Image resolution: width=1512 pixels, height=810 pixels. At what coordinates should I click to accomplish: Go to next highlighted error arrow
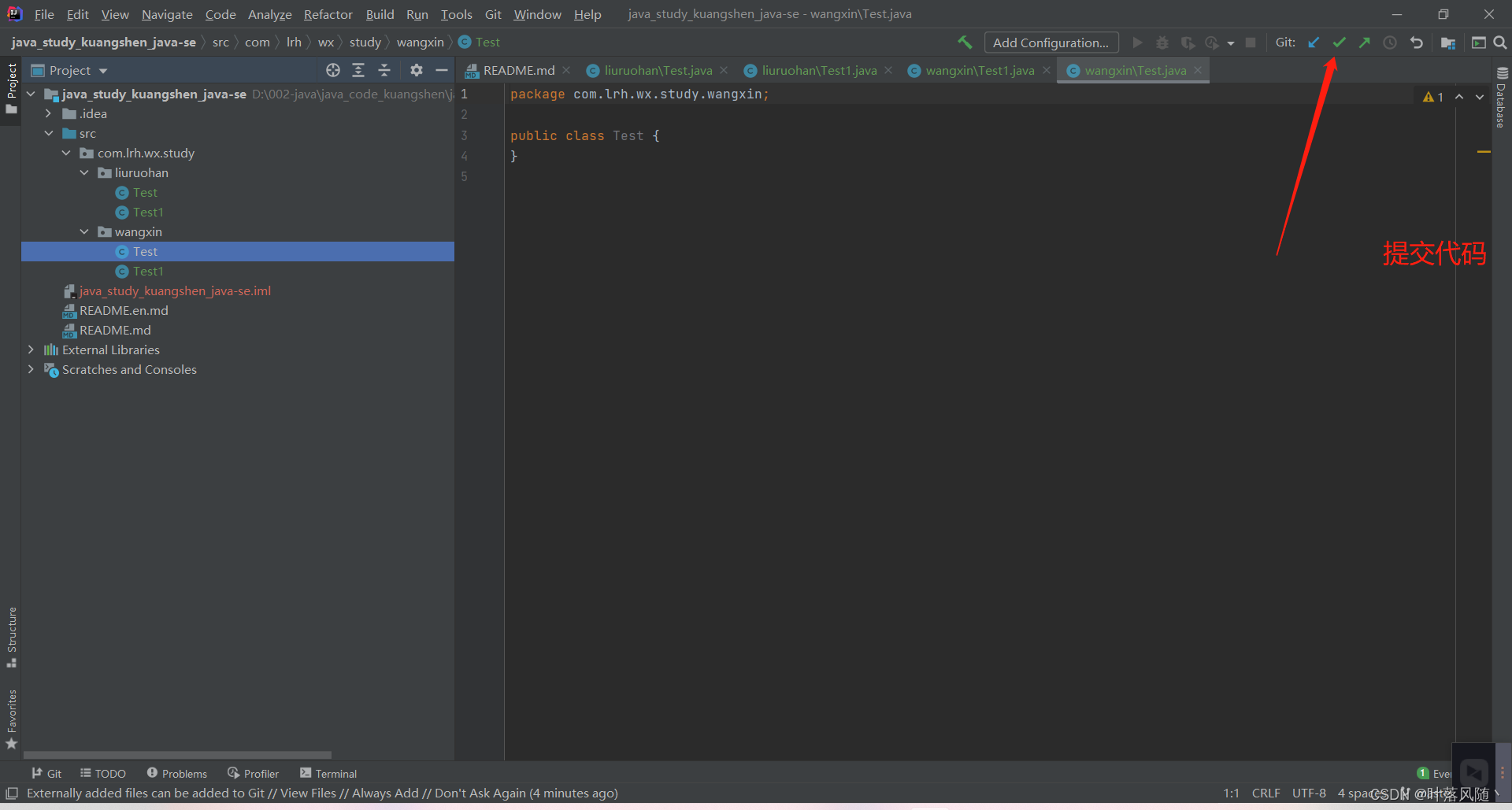(1480, 97)
